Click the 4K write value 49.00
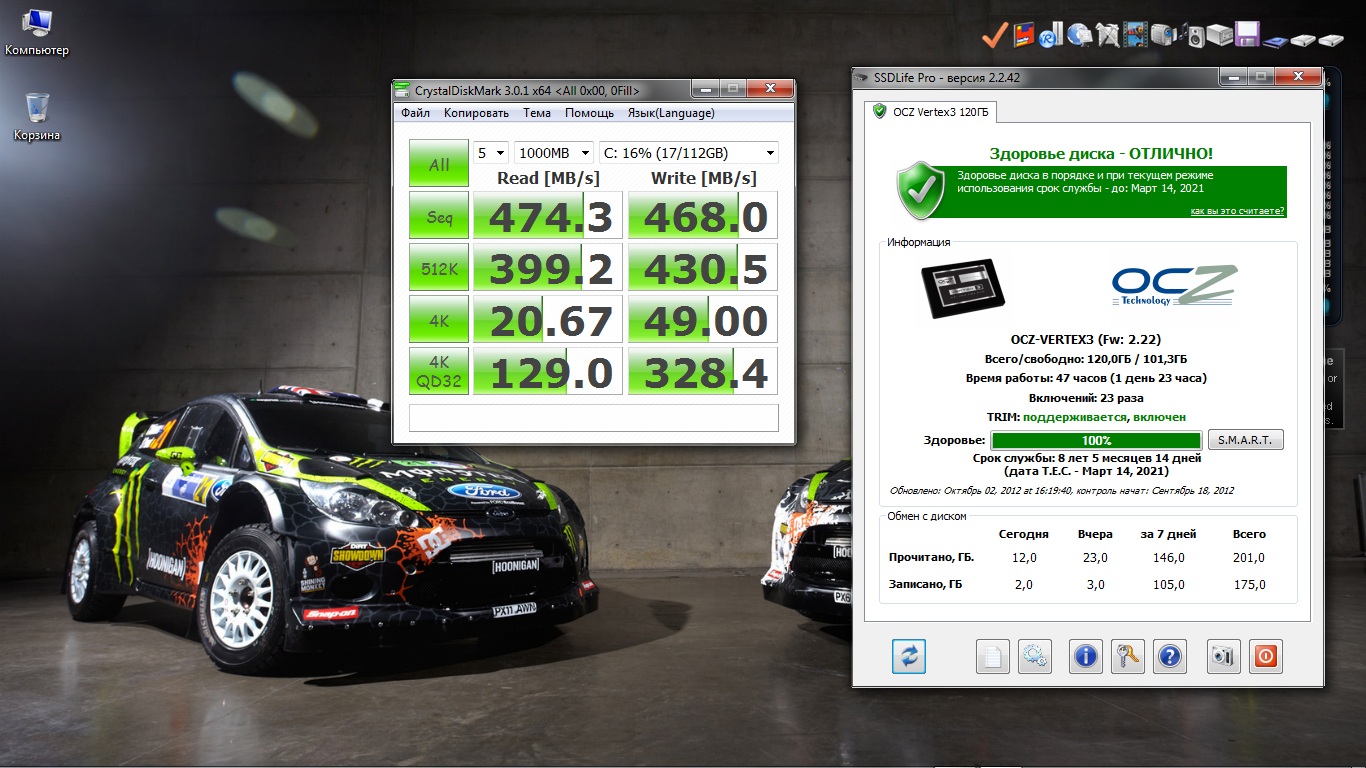The height and width of the screenshot is (768, 1366). pos(703,320)
